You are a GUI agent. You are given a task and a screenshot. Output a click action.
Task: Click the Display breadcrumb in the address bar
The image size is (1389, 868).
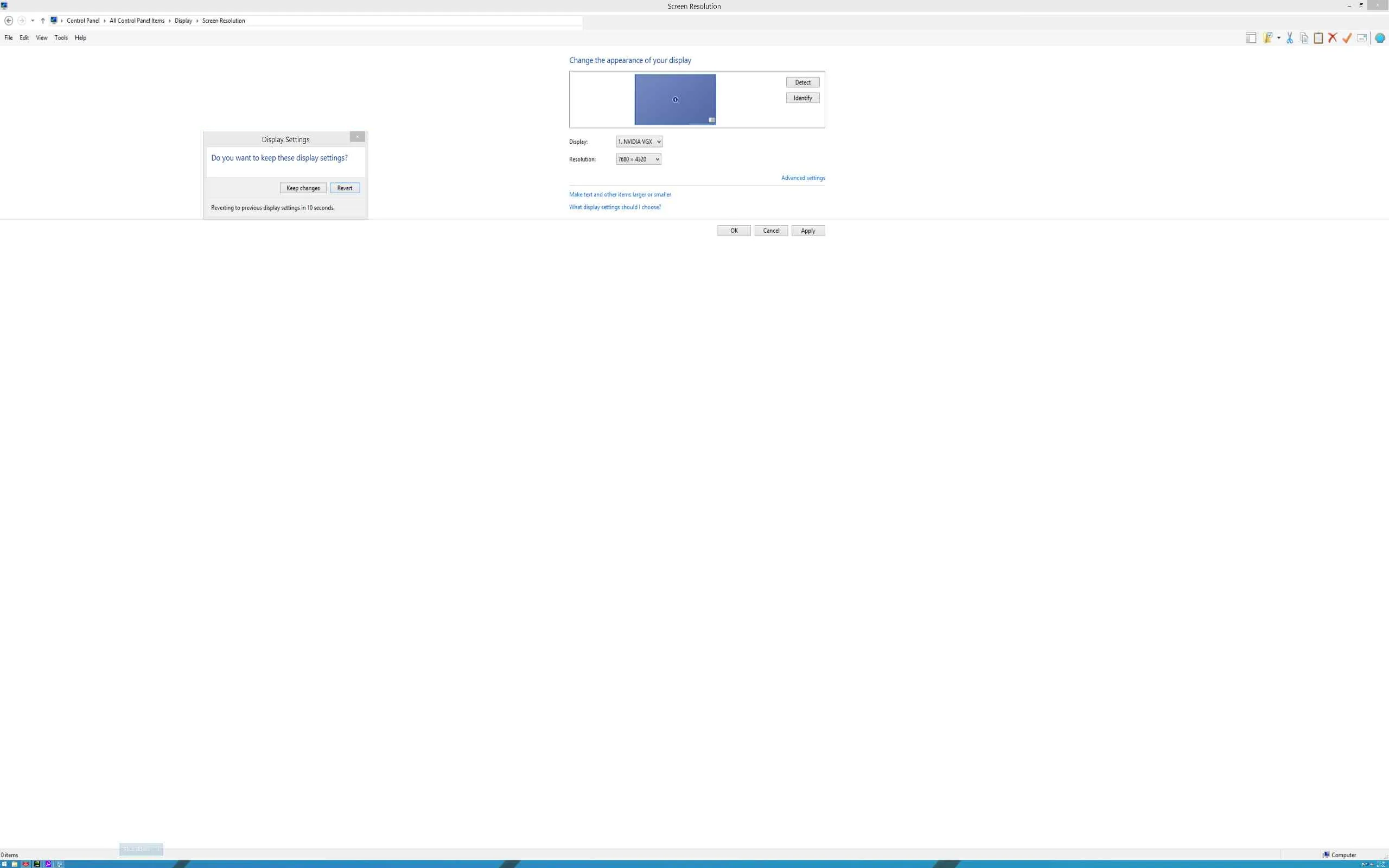click(183, 21)
